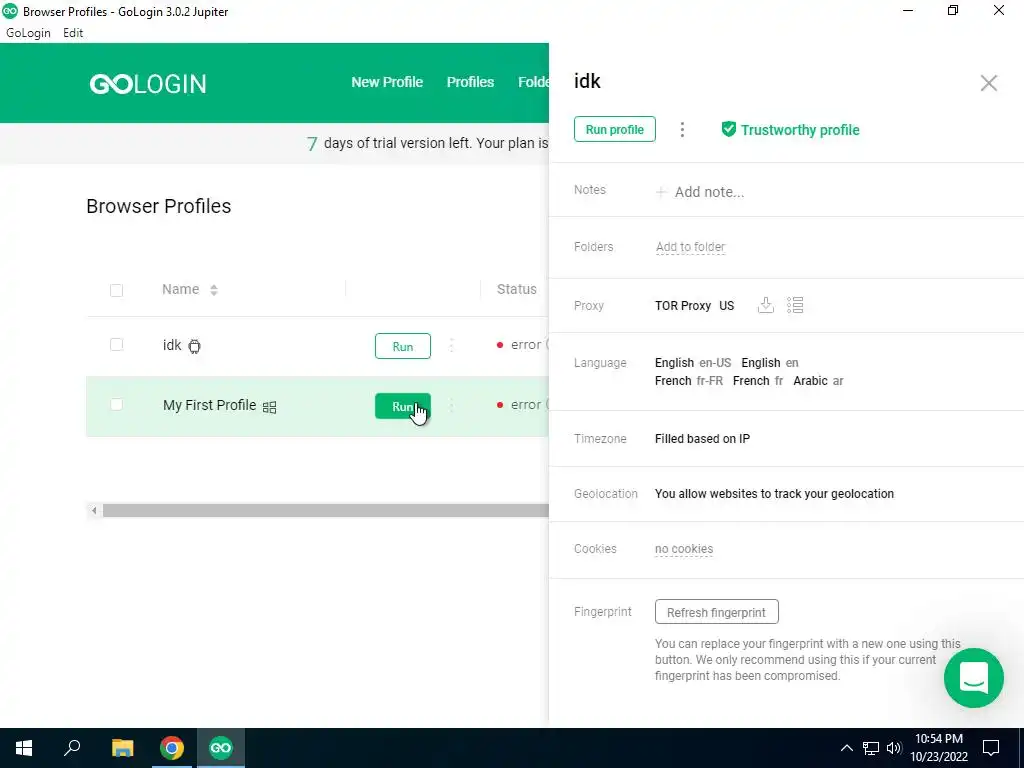The width and height of the screenshot is (1024, 768).
Task: Click Add note field
Action: coord(709,192)
